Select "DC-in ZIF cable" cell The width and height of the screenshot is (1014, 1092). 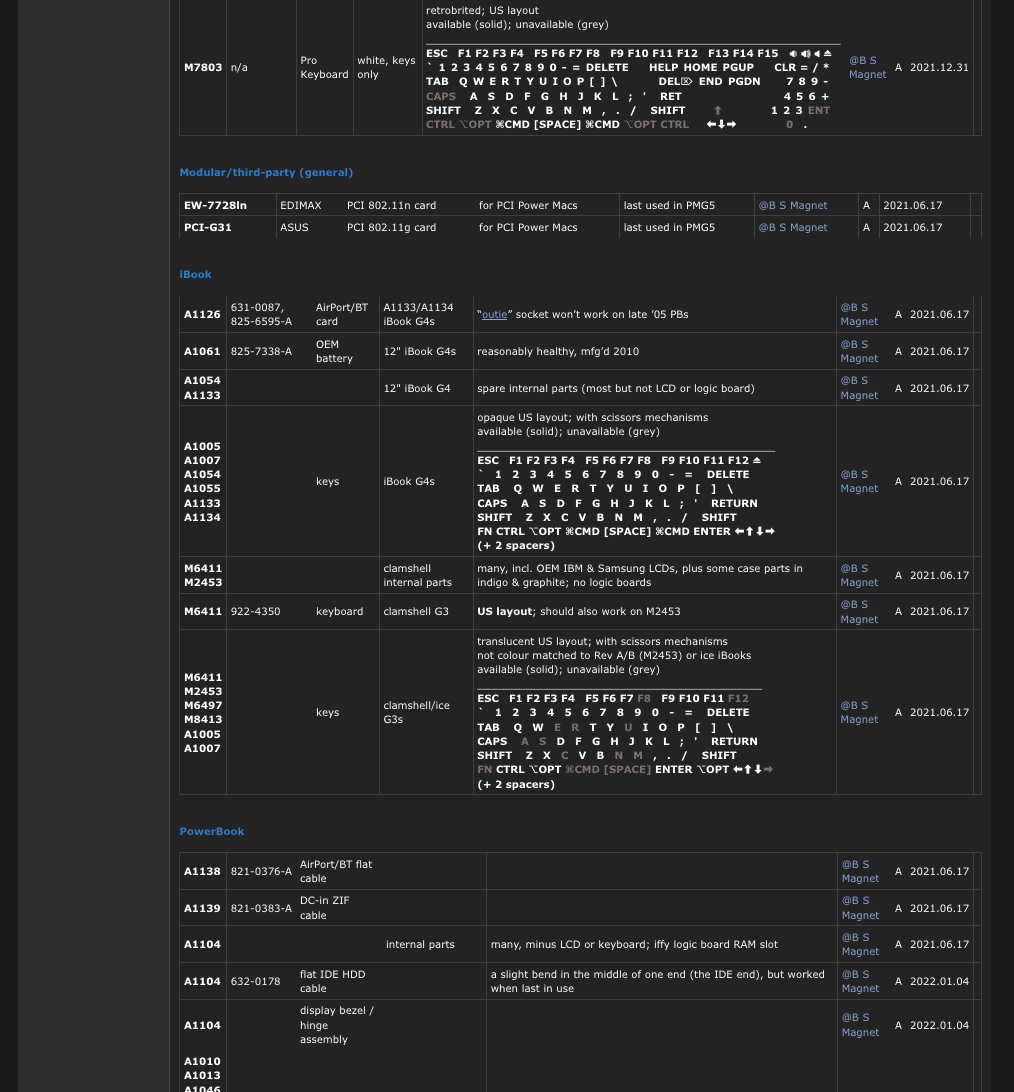tap(325, 908)
